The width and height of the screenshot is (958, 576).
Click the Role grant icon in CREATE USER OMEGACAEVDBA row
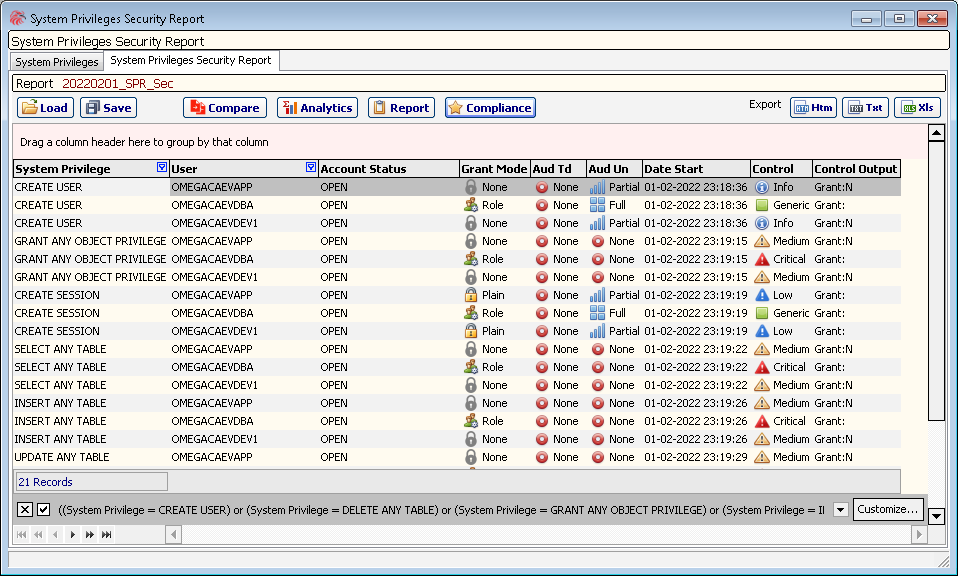coord(470,205)
